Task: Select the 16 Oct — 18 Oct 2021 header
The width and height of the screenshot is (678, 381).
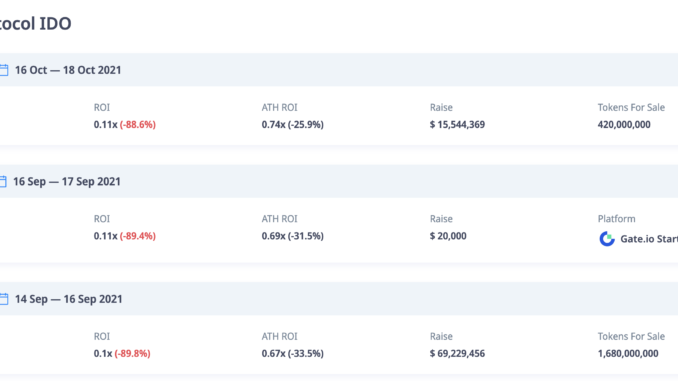Action: (339, 70)
